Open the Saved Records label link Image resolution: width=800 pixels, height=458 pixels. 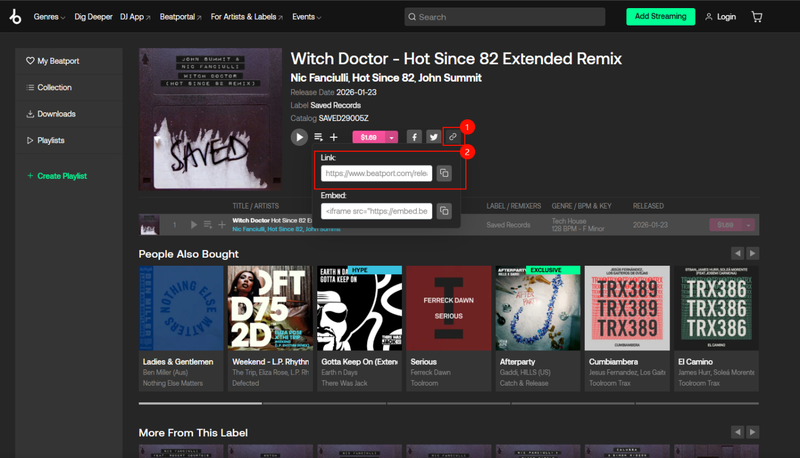(x=335, y=106)
